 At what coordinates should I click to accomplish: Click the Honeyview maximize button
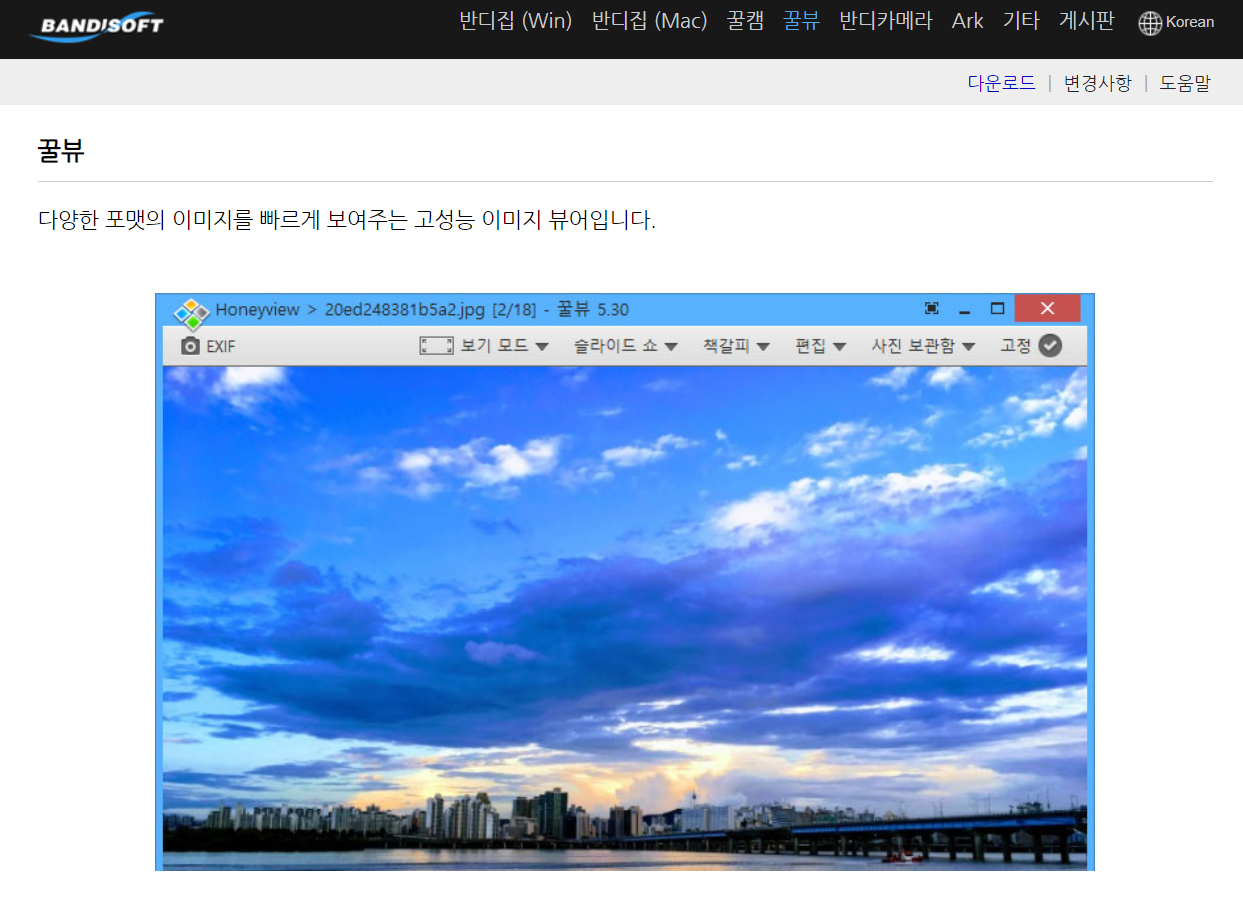(997, 308)
